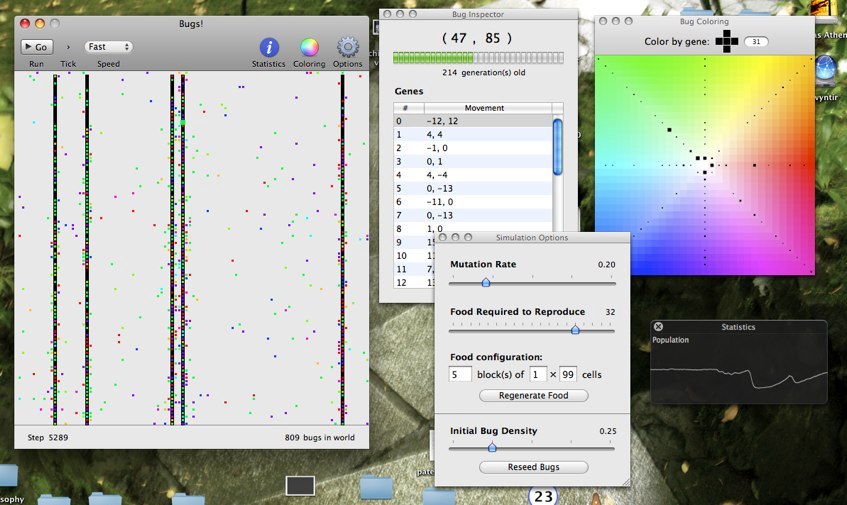Click the calendar 23 icon at bottom
The height and width of the screenshot is (505, 847).
543,496
